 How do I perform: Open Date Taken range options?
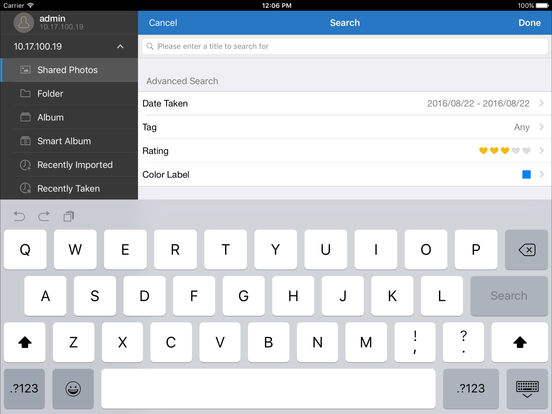[x=345, y=104]
